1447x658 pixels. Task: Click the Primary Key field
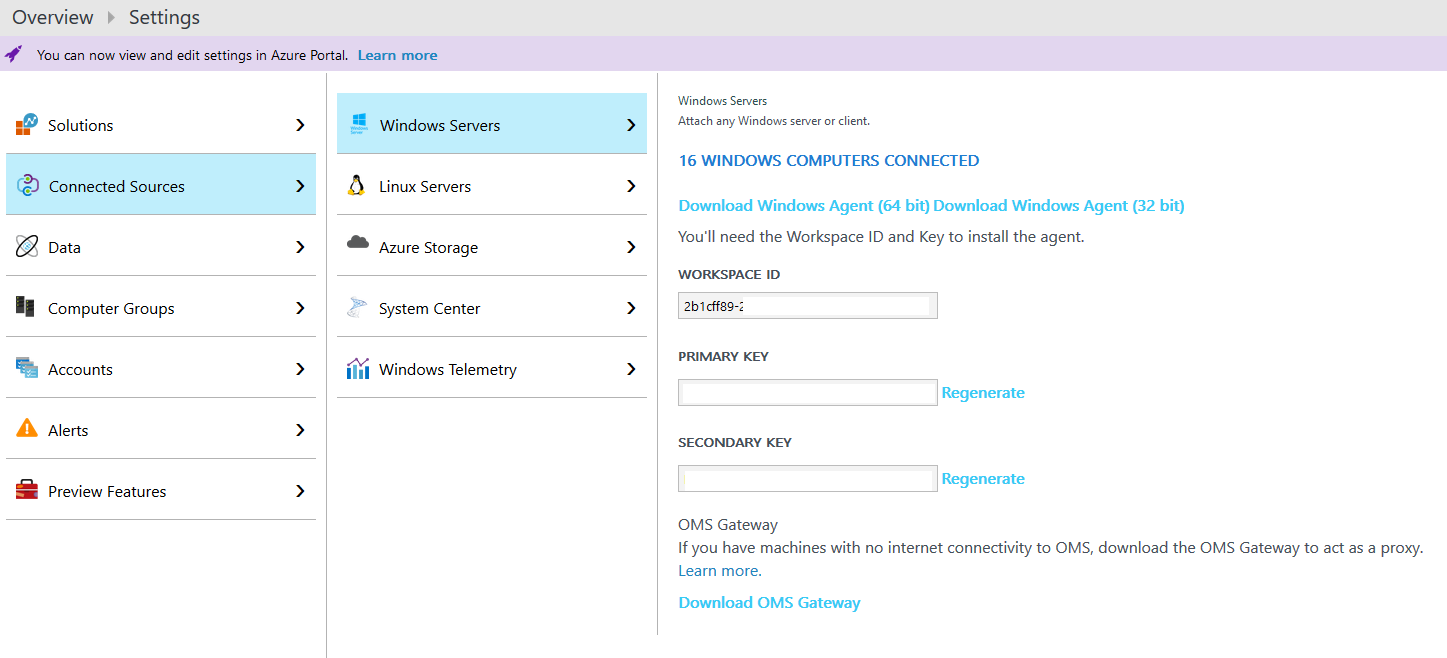pos(808,393)
